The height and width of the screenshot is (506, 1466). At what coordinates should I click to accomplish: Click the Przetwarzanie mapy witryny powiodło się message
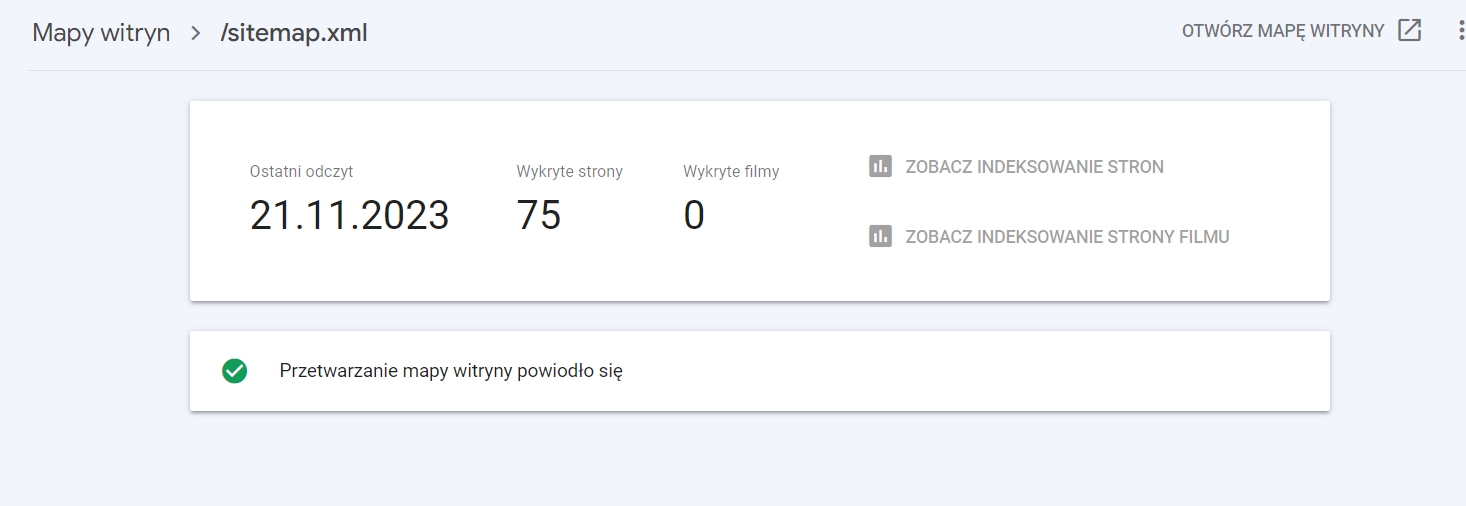[451, 371]
